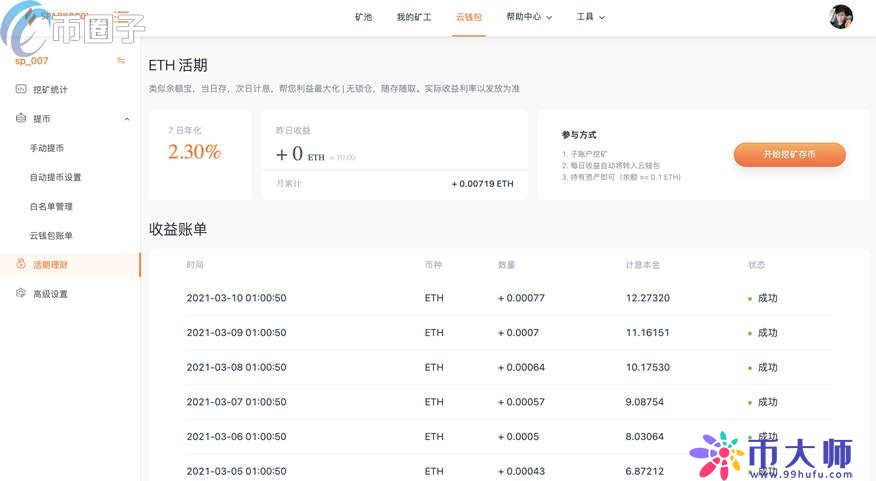Open 高级设置 in the sidebar

[50, 294]
